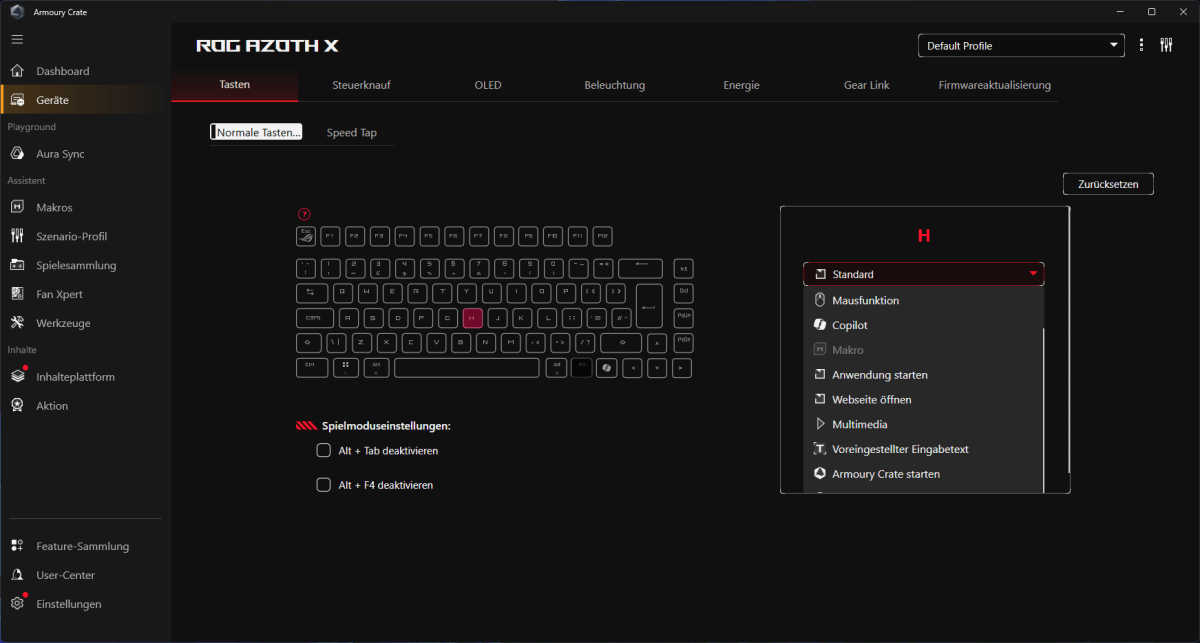Enable Alt + Tab deaktivieren checkbox
The width and height of the screenshot is (1200, 643).
point(323,451)
